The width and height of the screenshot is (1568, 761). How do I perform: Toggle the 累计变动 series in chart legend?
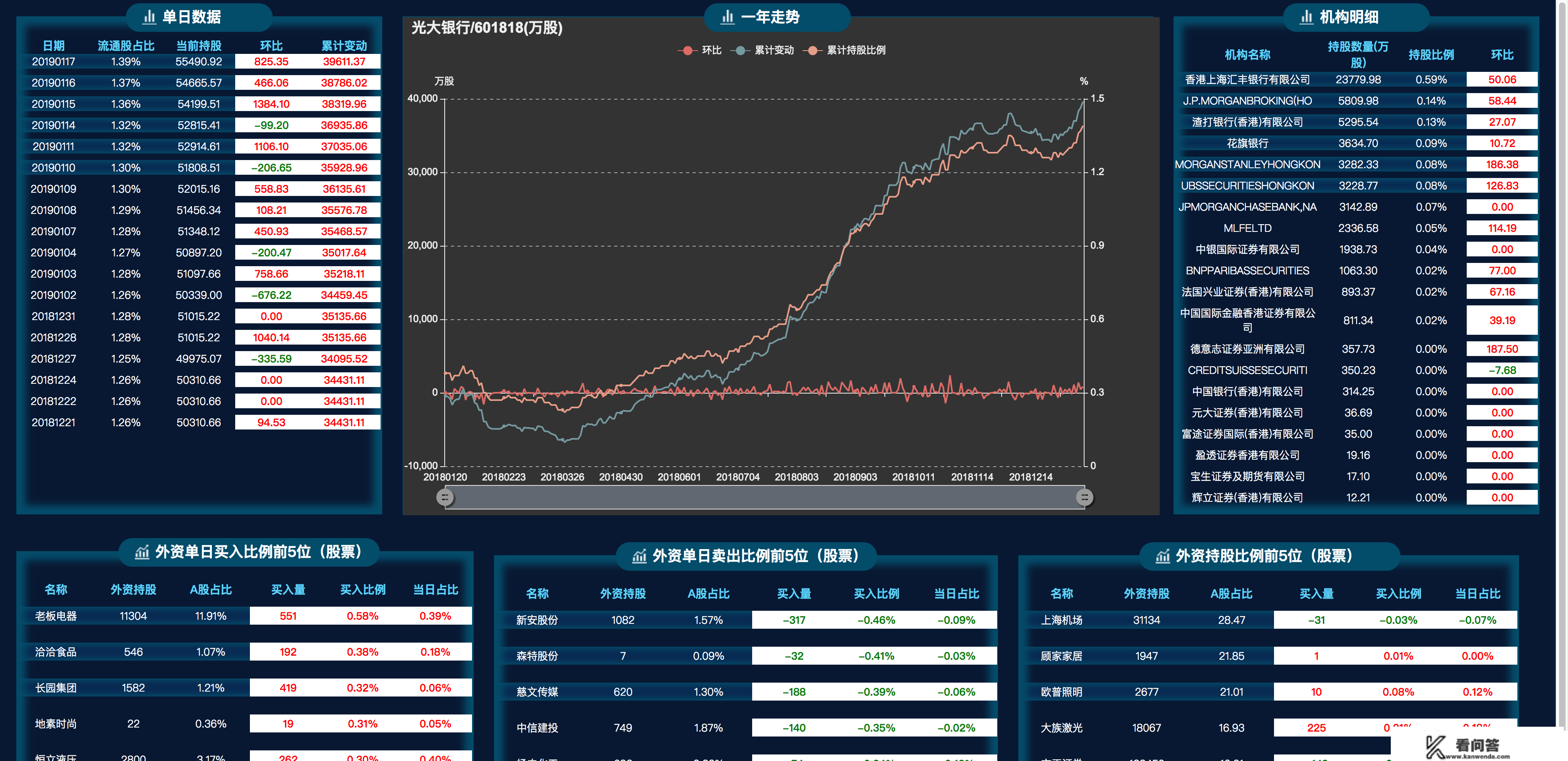pyautogui.click(x=762, y=51)
